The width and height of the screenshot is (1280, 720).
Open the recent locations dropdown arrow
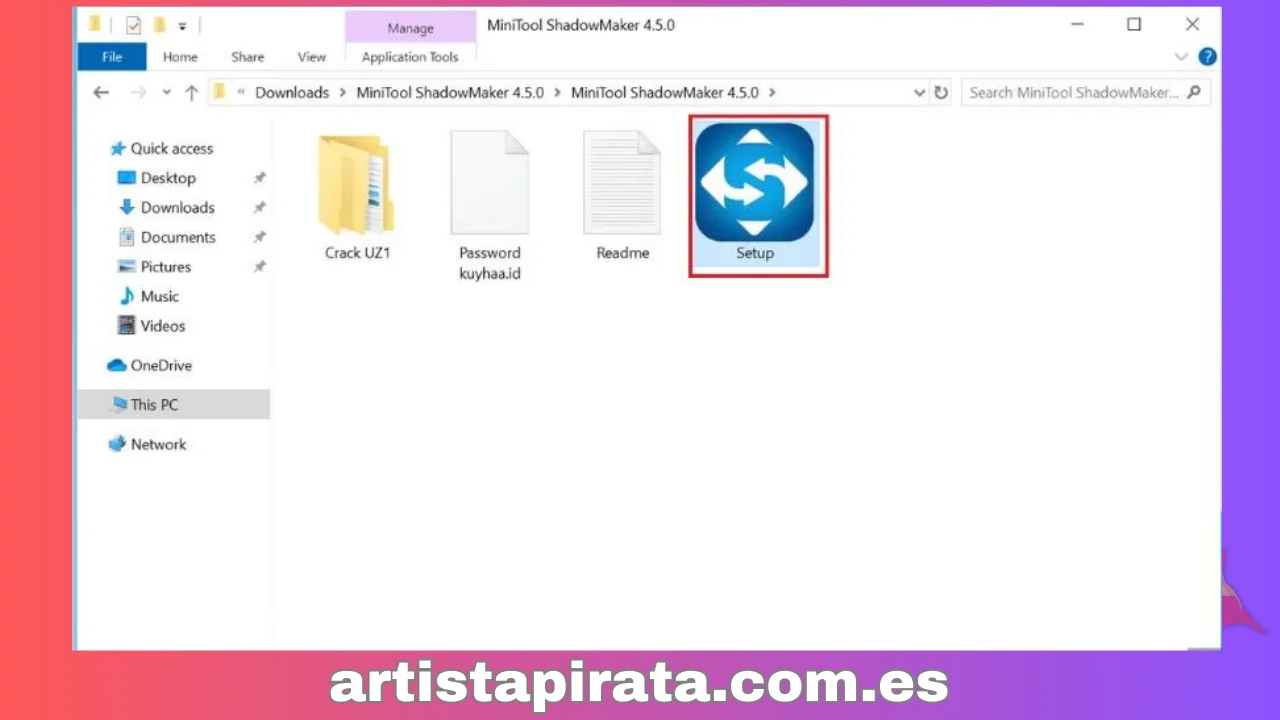[166, 92]
